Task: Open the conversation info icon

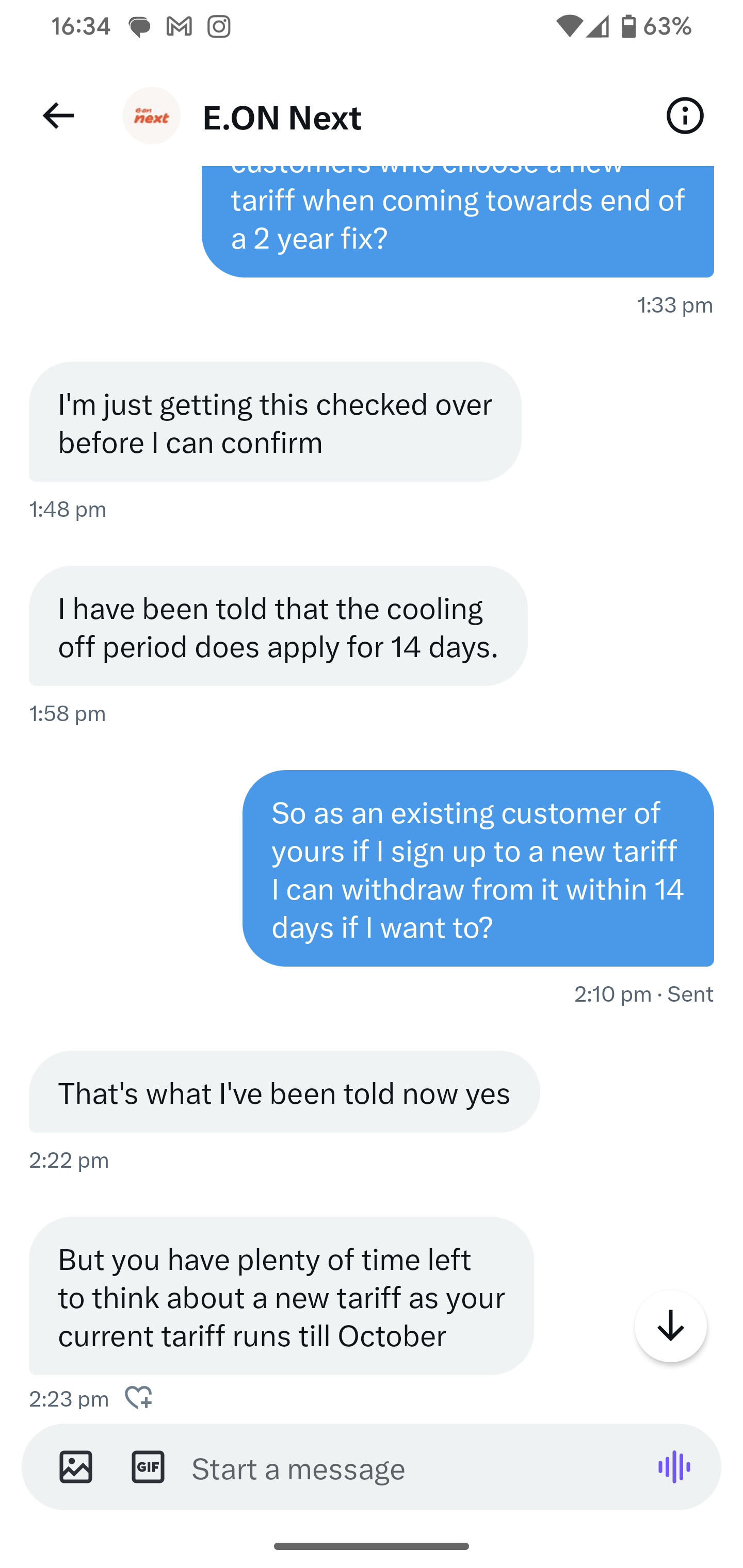Action: click(685, 116)
